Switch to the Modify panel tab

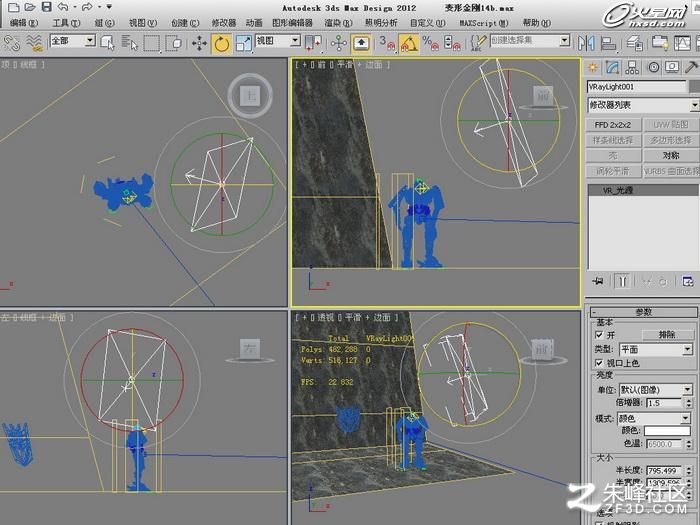612,67
